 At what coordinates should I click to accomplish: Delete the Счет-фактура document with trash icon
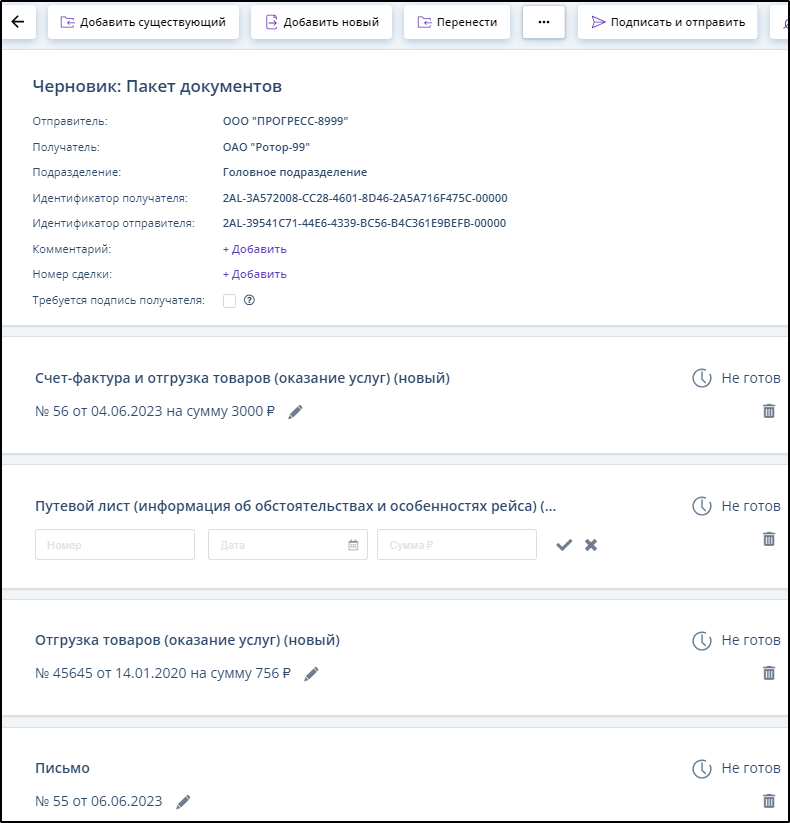click(768, 411)
